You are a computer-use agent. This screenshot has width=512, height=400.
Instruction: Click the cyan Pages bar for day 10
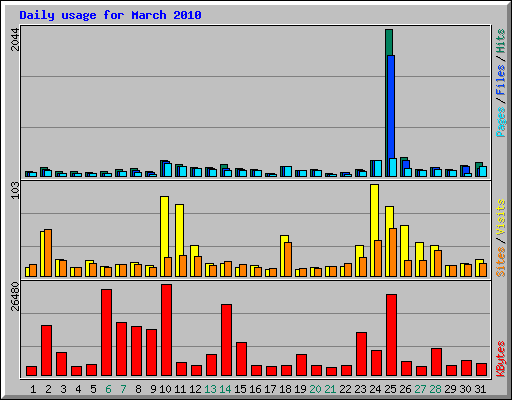click(168, 170)
